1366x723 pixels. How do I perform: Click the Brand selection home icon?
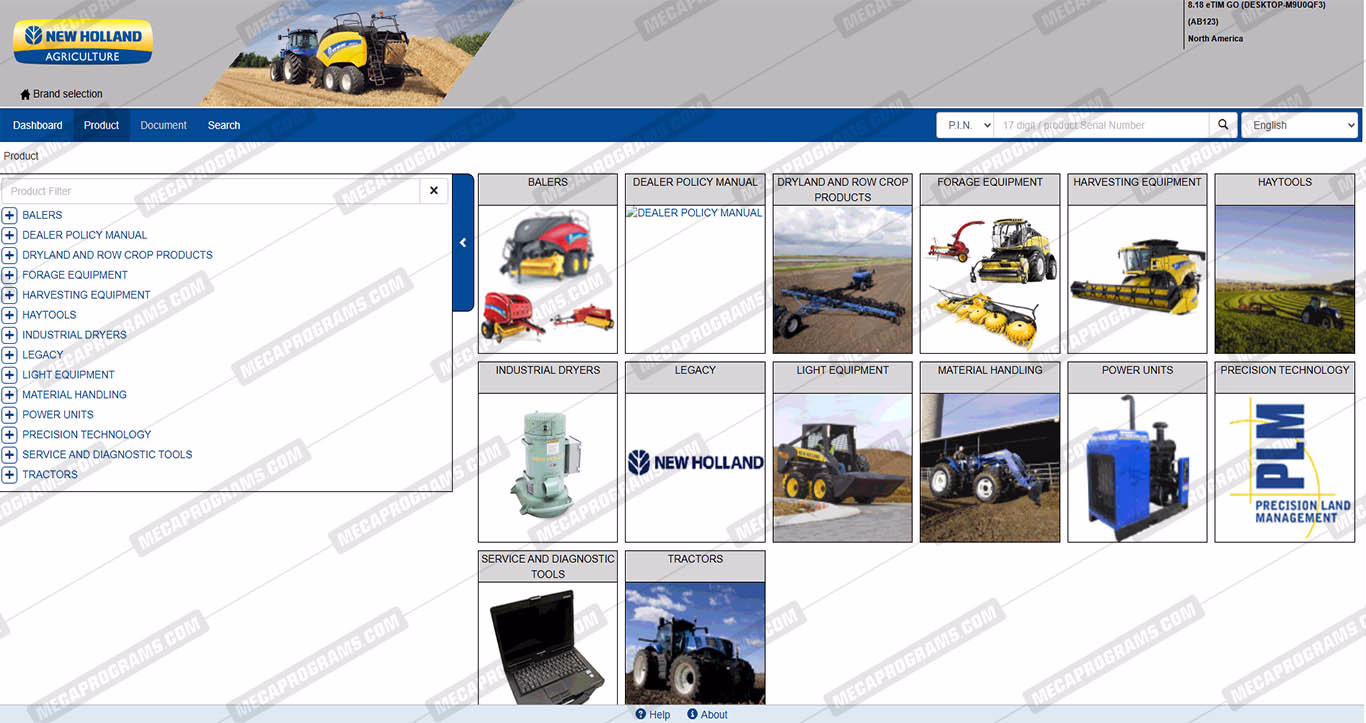coord(25,94)
